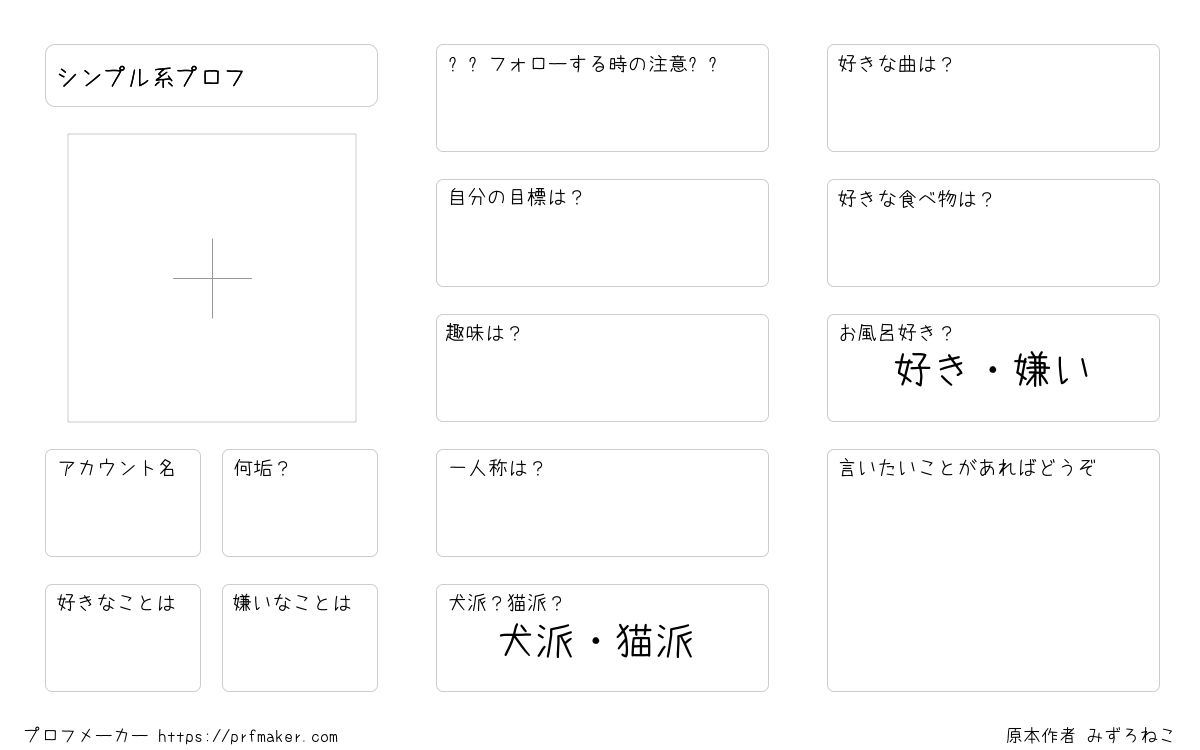
Task: Click 原本作者 みずろねこ credit text
Action: (1090, 735)
